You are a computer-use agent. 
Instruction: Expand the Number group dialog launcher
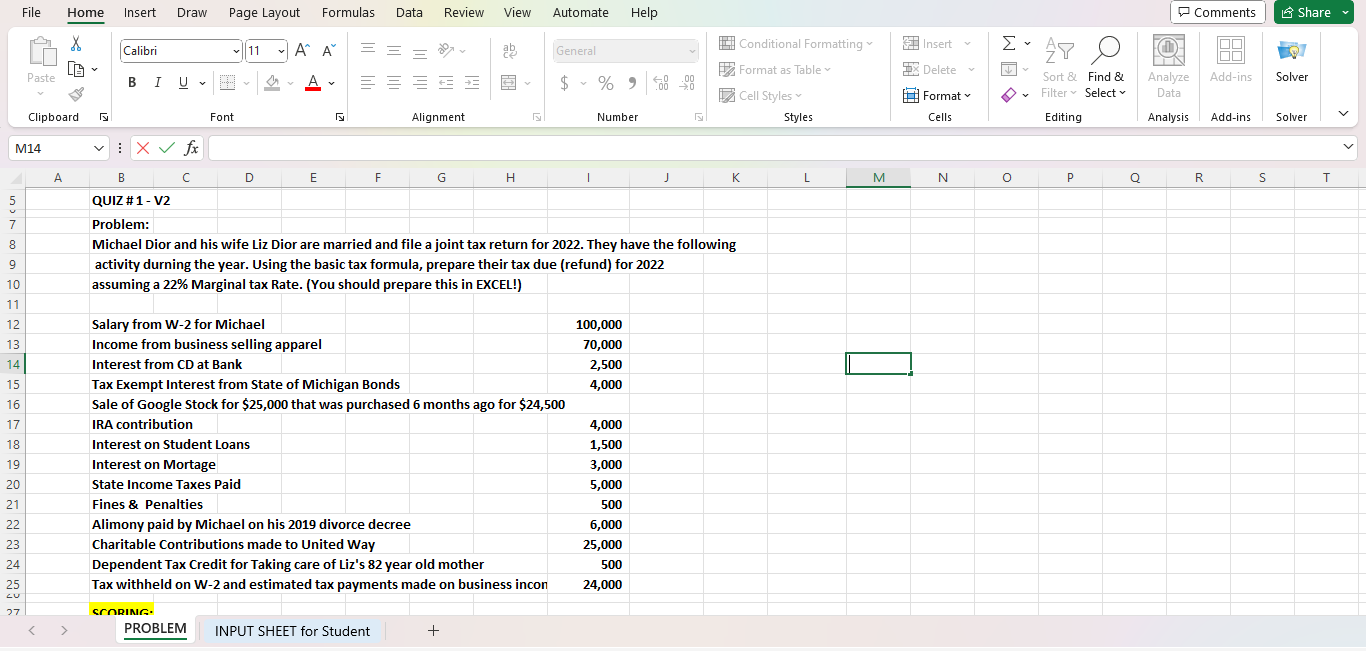click(699, 117)
